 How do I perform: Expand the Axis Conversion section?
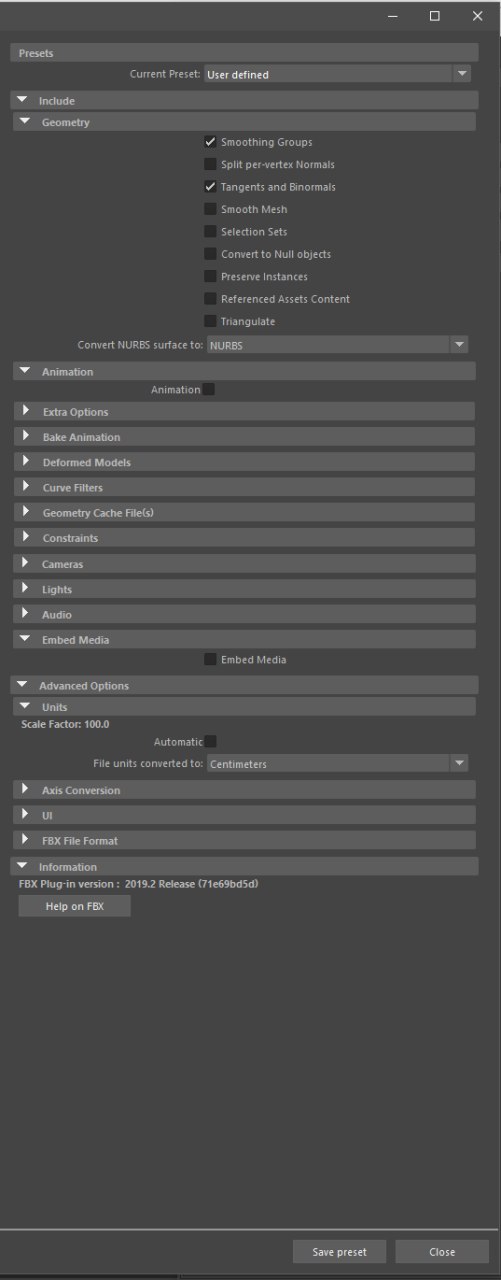point(244,790)
